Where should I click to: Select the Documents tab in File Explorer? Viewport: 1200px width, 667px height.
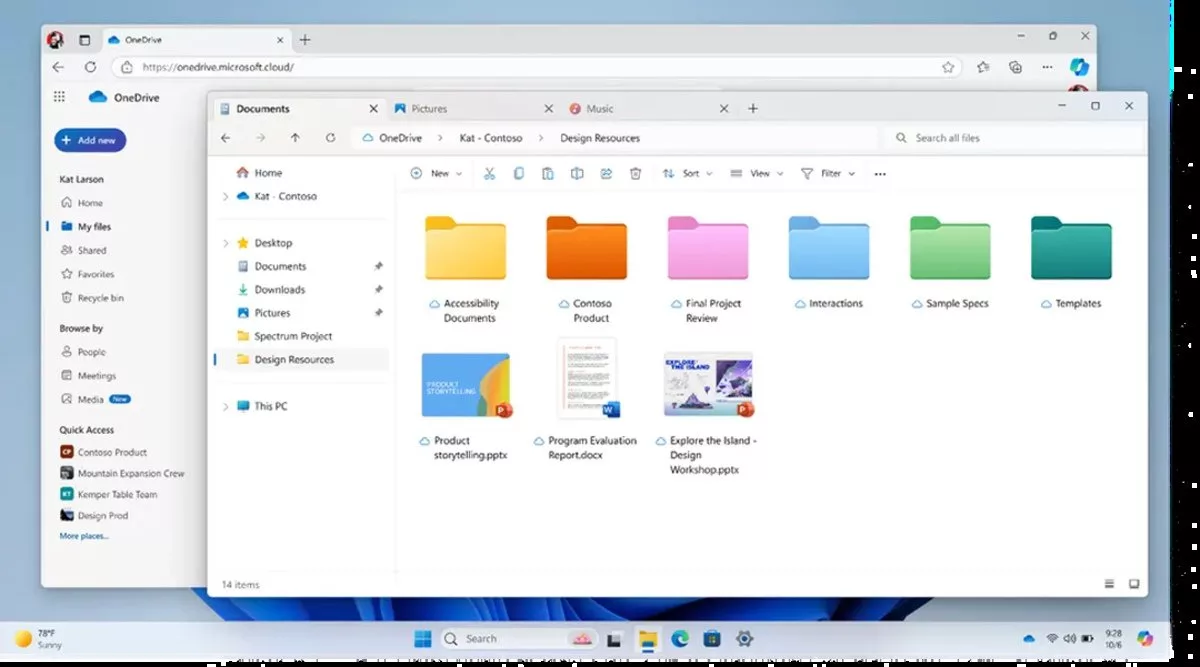[x=299, y=108]
